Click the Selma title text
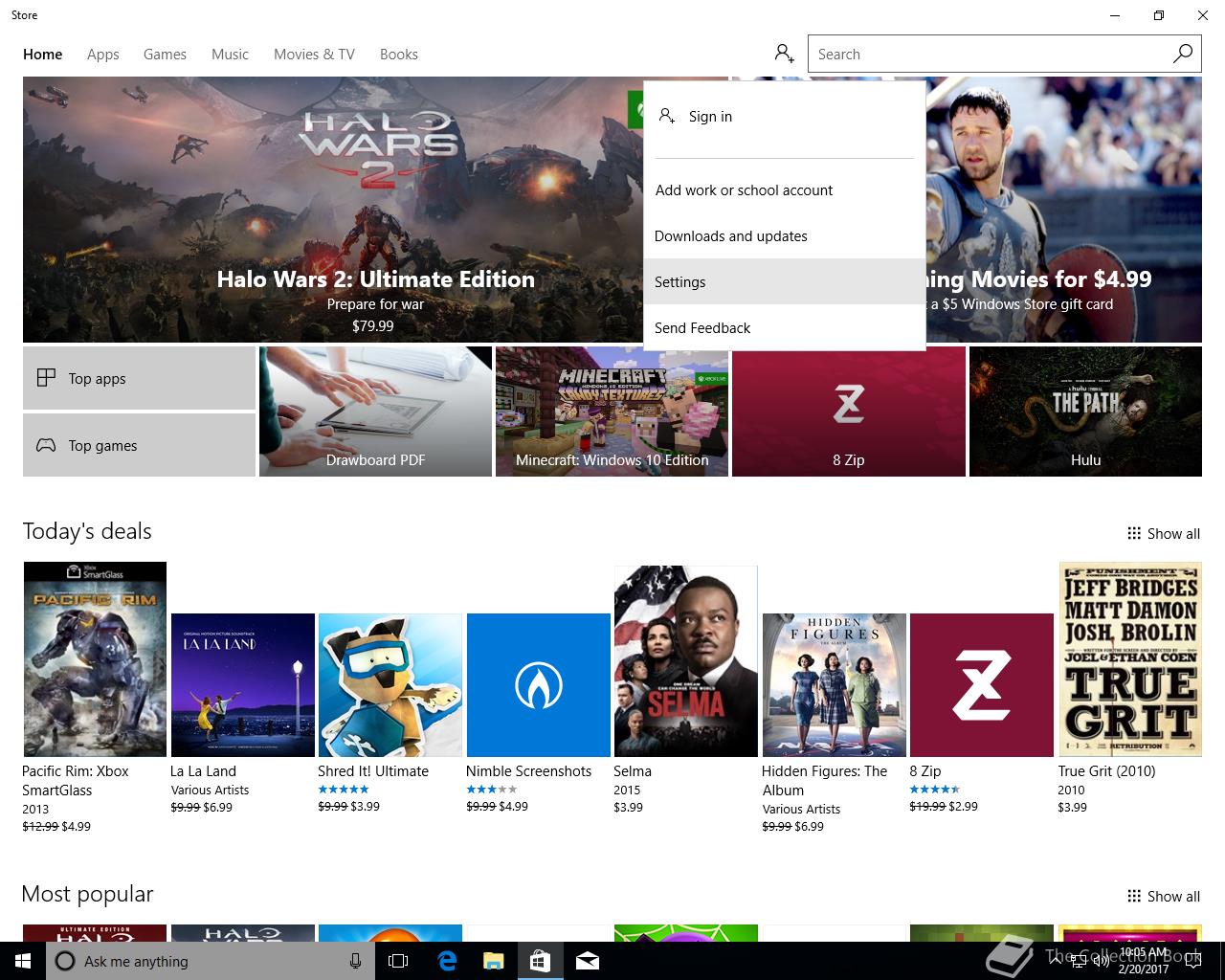The width and height of the screenshot is (1225, 980). pyautogui.click(x=633, y=770)
